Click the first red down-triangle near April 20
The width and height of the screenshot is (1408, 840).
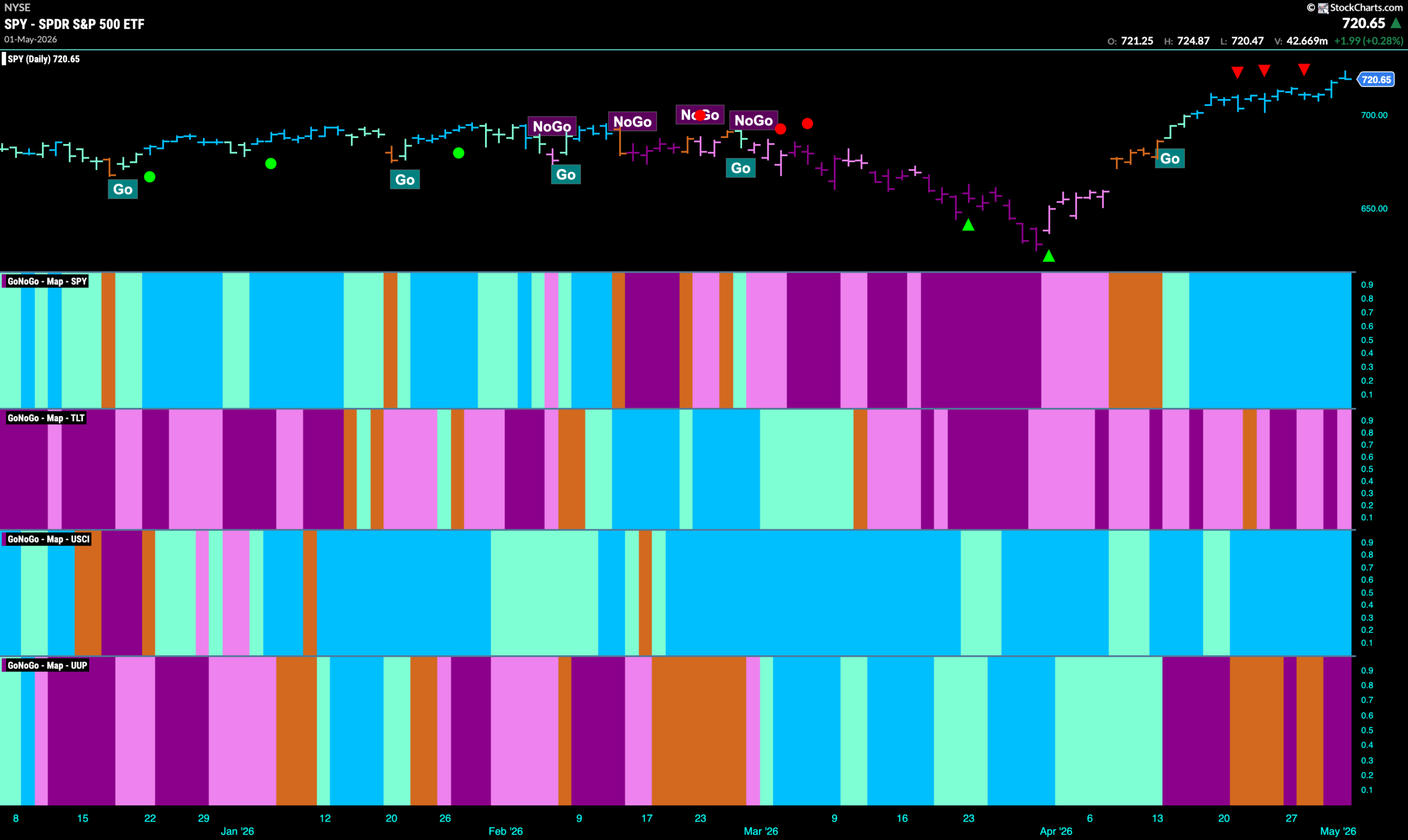pyautogui.click(x=1237, y=73)
